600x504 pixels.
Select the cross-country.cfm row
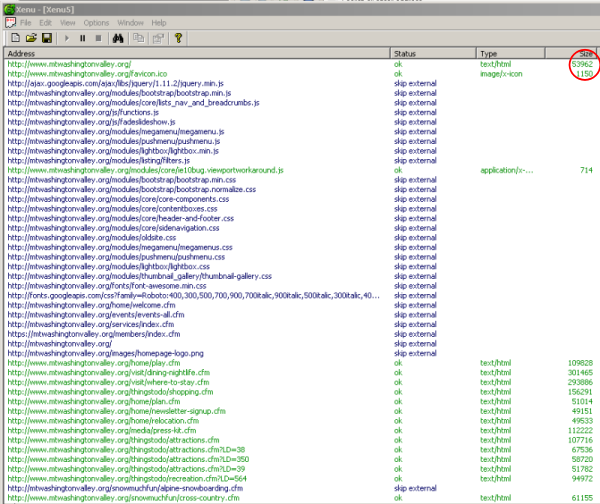(300, 498)
